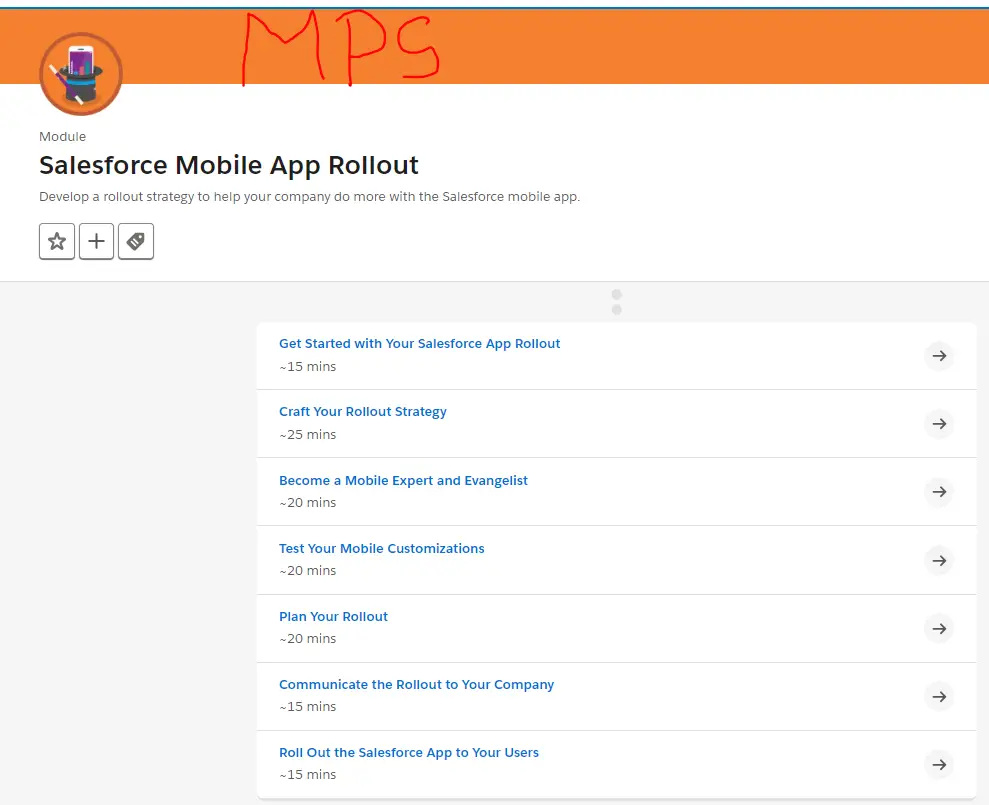Click the plus add-to-trailmix icon
The height and width of the screenshot is (805, 989).
tap(96, 241)
